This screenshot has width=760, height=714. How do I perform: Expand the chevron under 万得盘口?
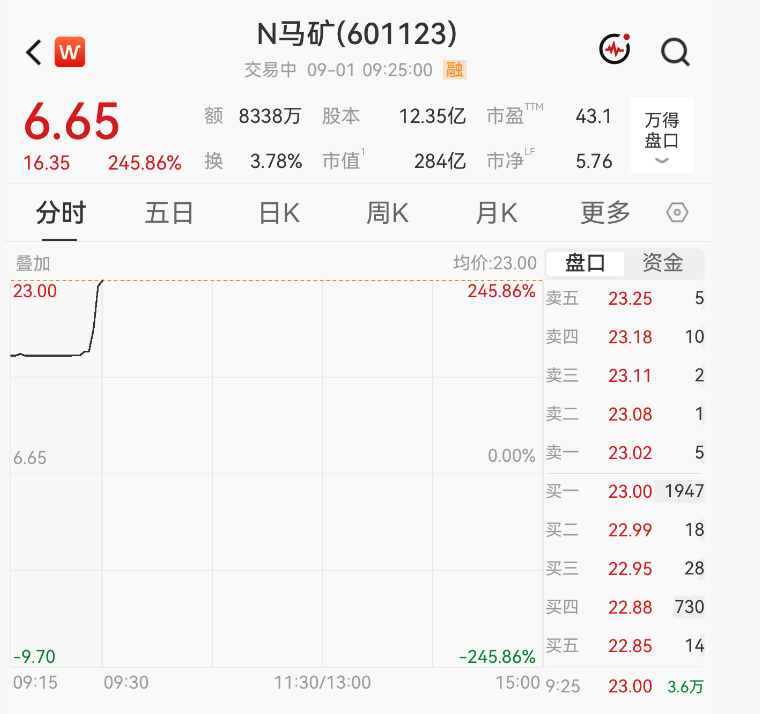click(662, 160)
